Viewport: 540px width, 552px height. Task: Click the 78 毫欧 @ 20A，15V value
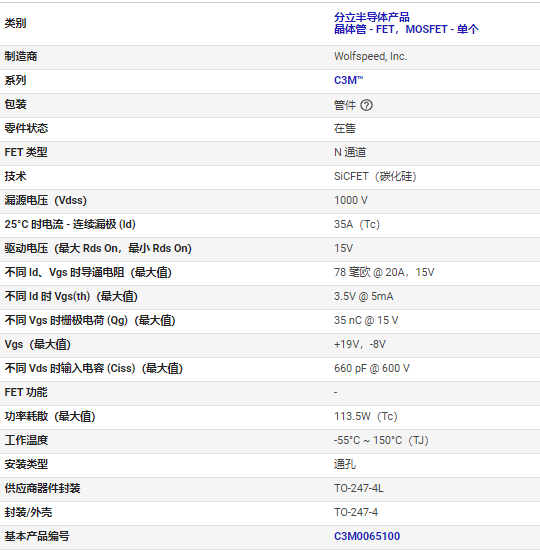point(384,272)
